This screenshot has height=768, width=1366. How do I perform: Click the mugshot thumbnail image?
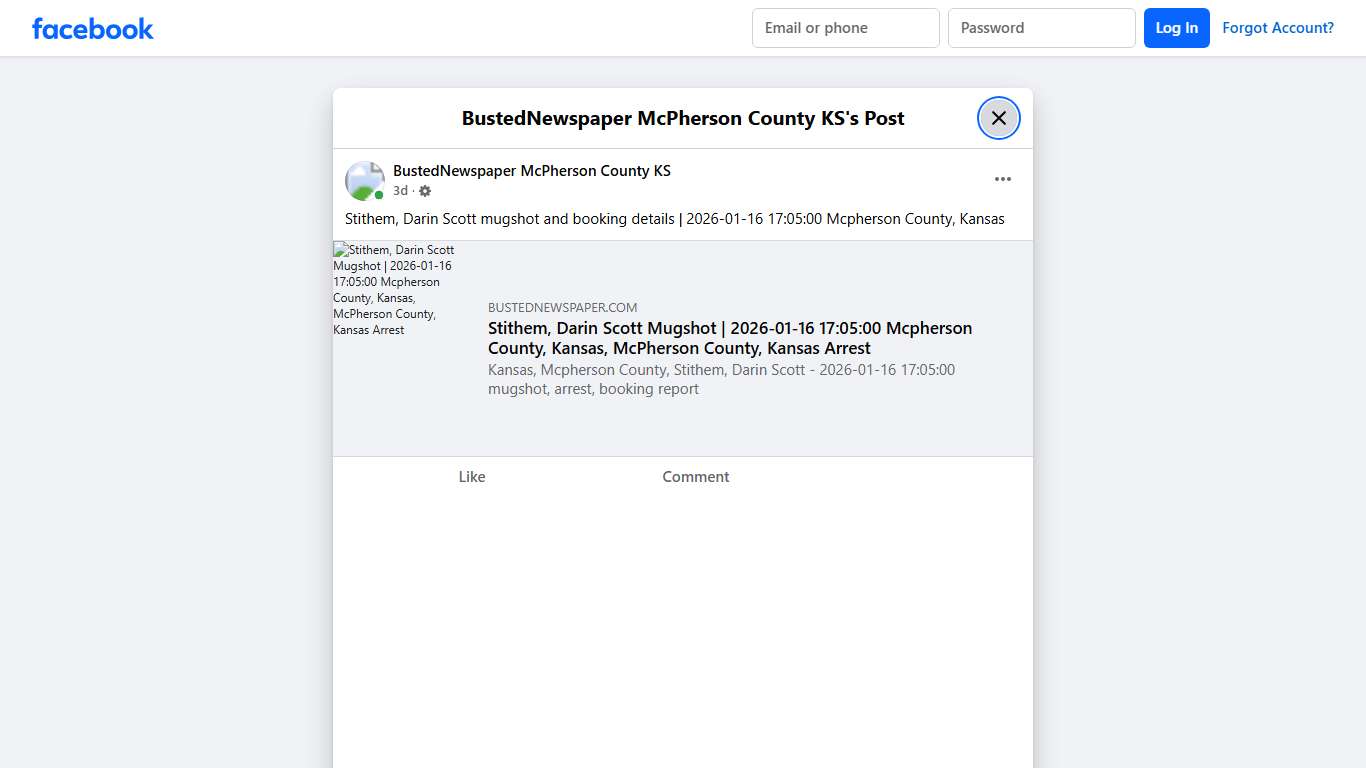coord(394,290)
